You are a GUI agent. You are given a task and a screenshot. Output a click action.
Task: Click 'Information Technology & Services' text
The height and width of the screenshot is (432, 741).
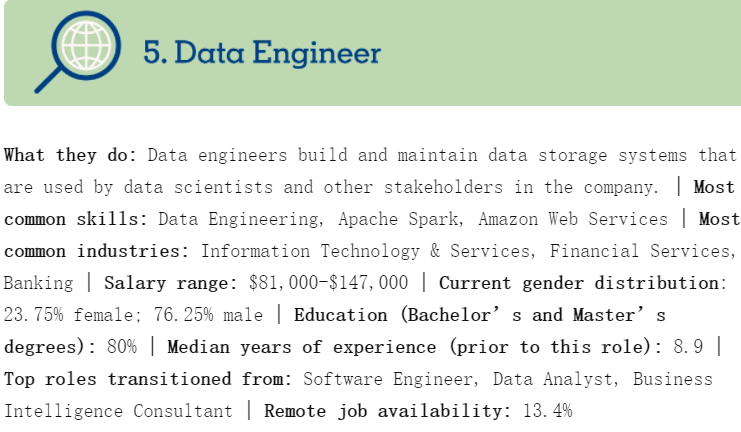365,251
